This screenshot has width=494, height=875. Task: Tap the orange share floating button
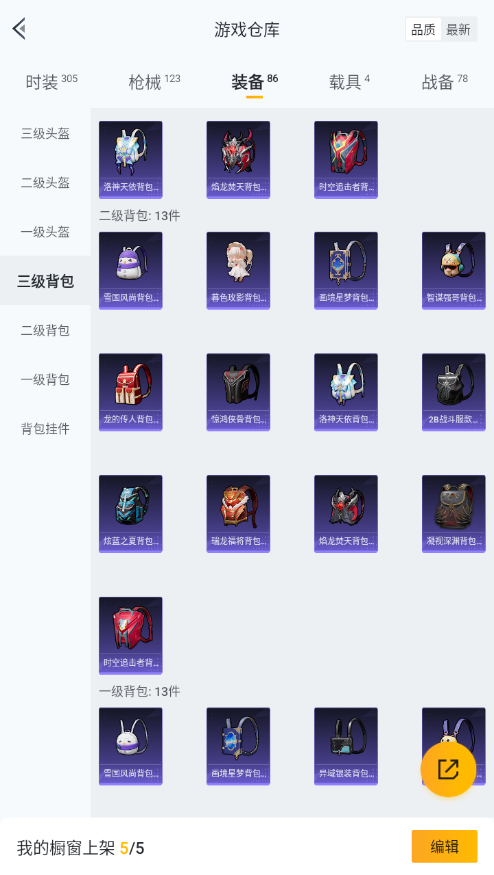pyautogui.click(x=448, y=769)
